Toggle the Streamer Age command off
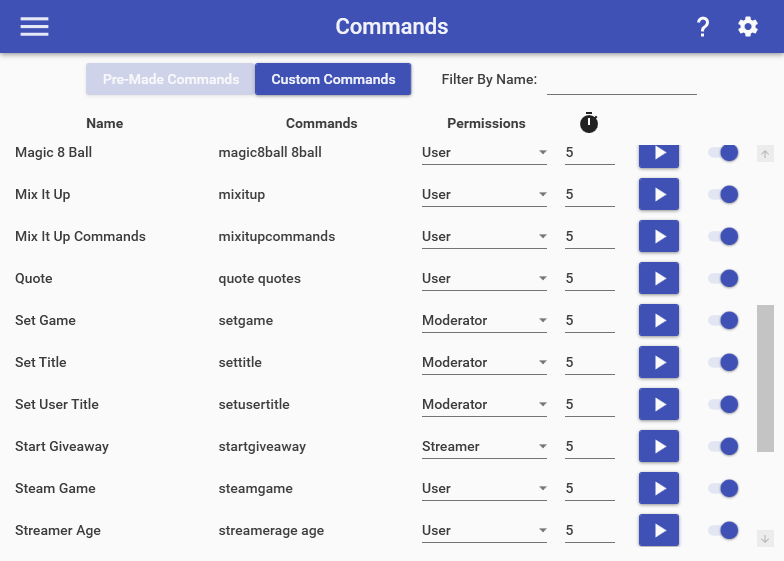Screen dimensions: 784x561 pyautogui.click(x=723, y=530)
